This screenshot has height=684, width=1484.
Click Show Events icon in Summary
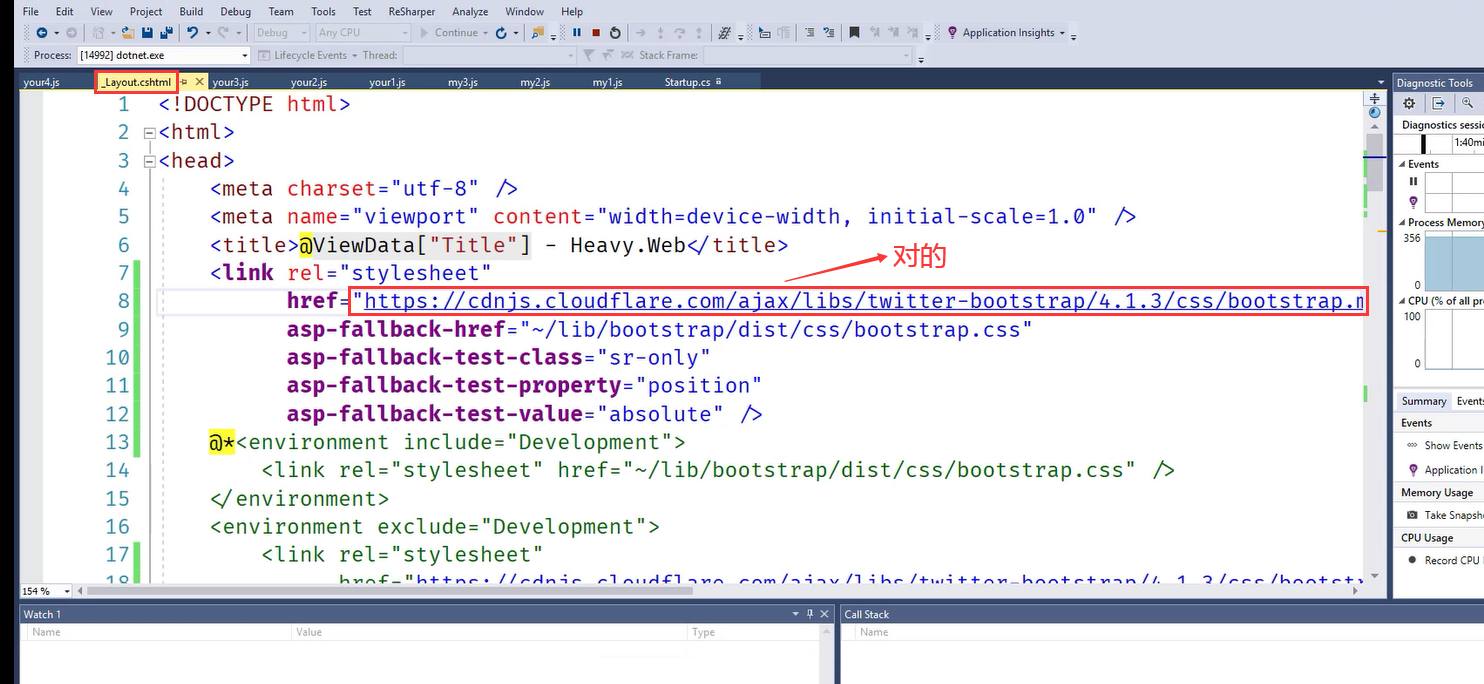point(1412,445)
